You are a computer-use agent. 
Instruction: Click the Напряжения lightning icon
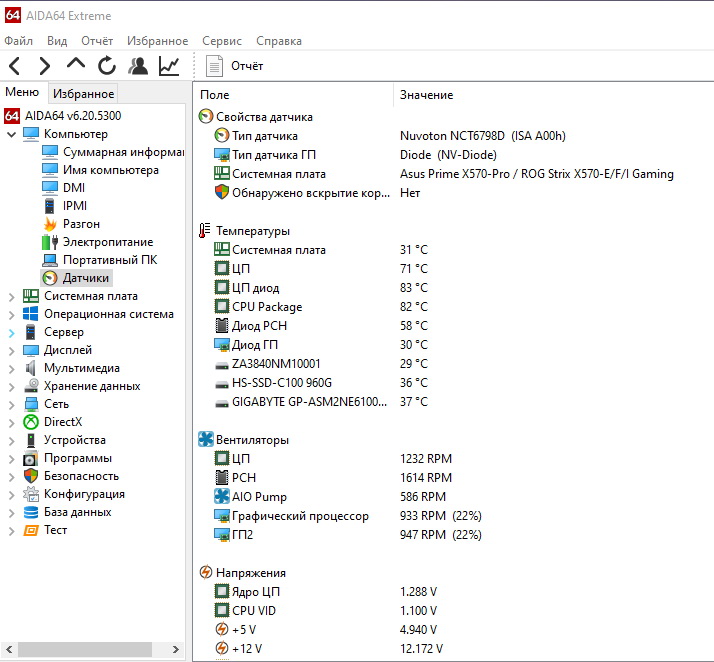[x=206, y=572]
